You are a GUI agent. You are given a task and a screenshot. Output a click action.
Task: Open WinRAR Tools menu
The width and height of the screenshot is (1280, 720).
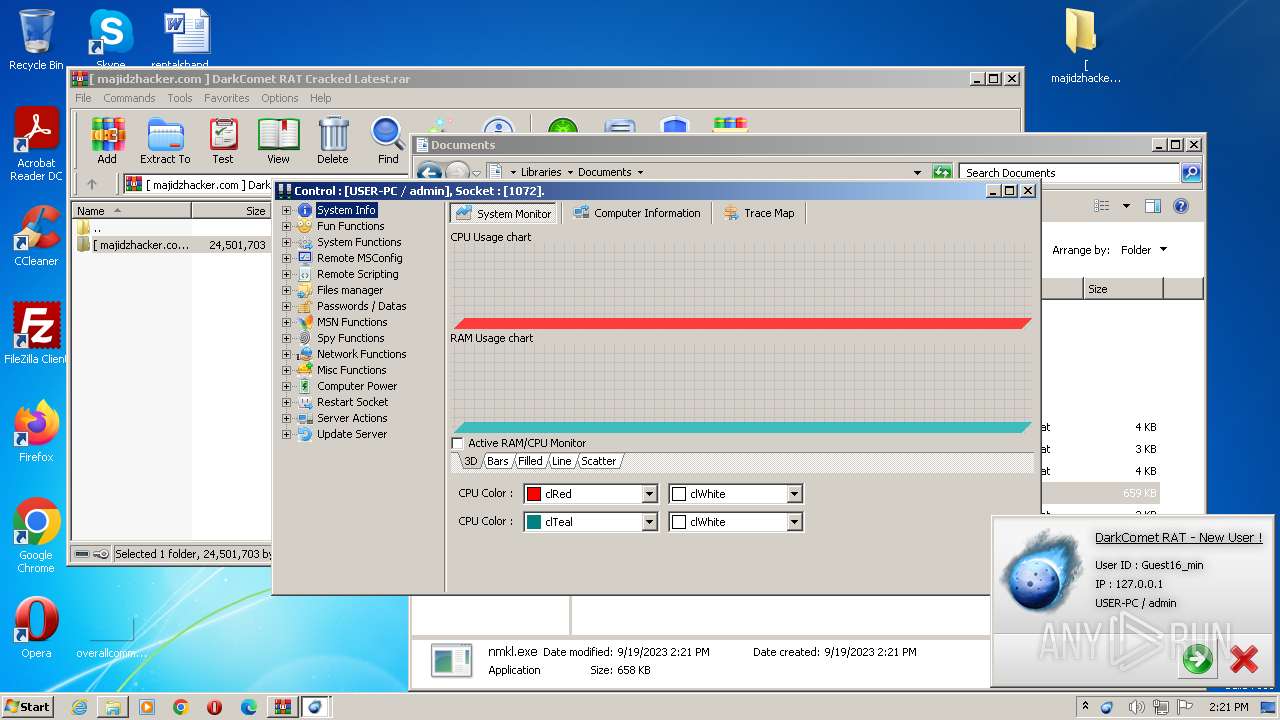(x=180, y=98)
